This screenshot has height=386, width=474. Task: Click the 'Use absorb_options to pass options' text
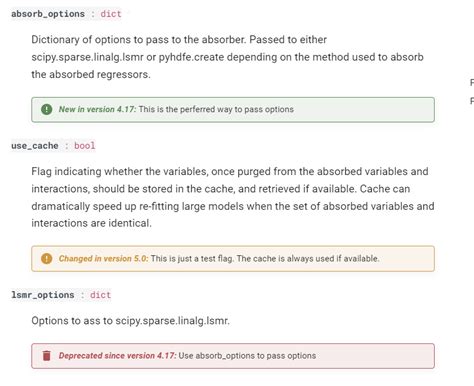point(247,356)
